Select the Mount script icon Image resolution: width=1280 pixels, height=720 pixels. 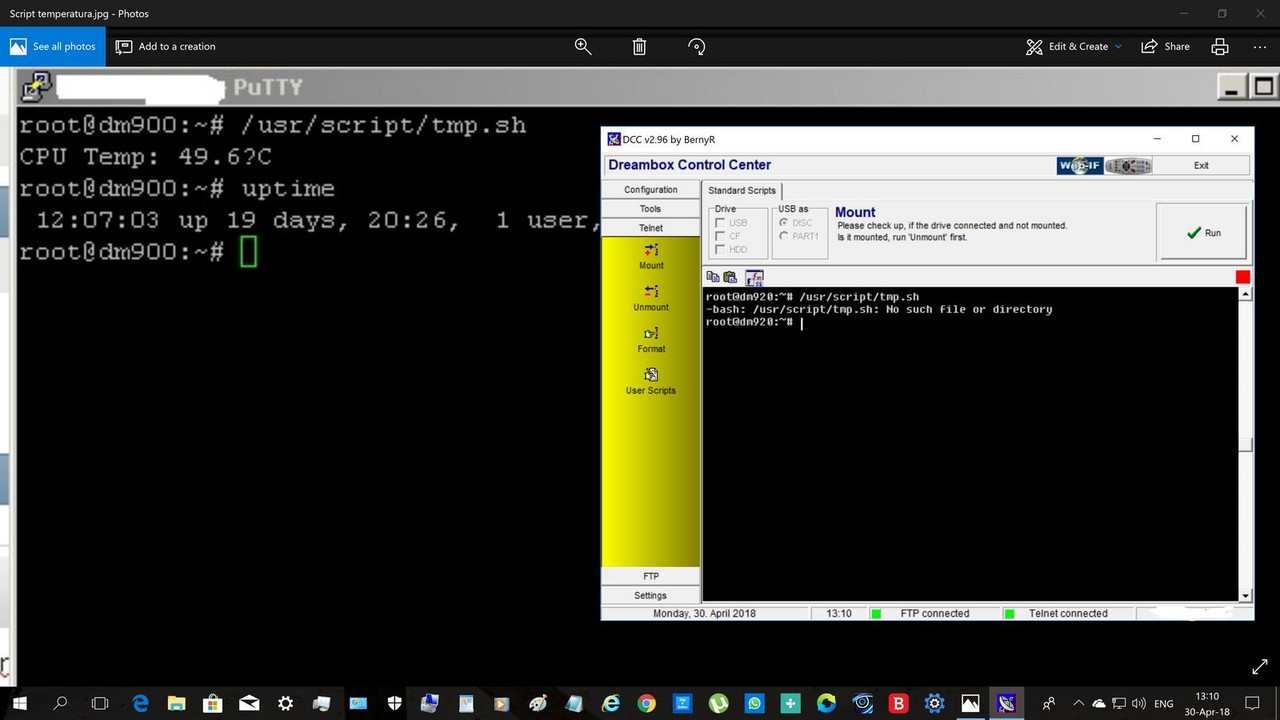click(650, 257)
